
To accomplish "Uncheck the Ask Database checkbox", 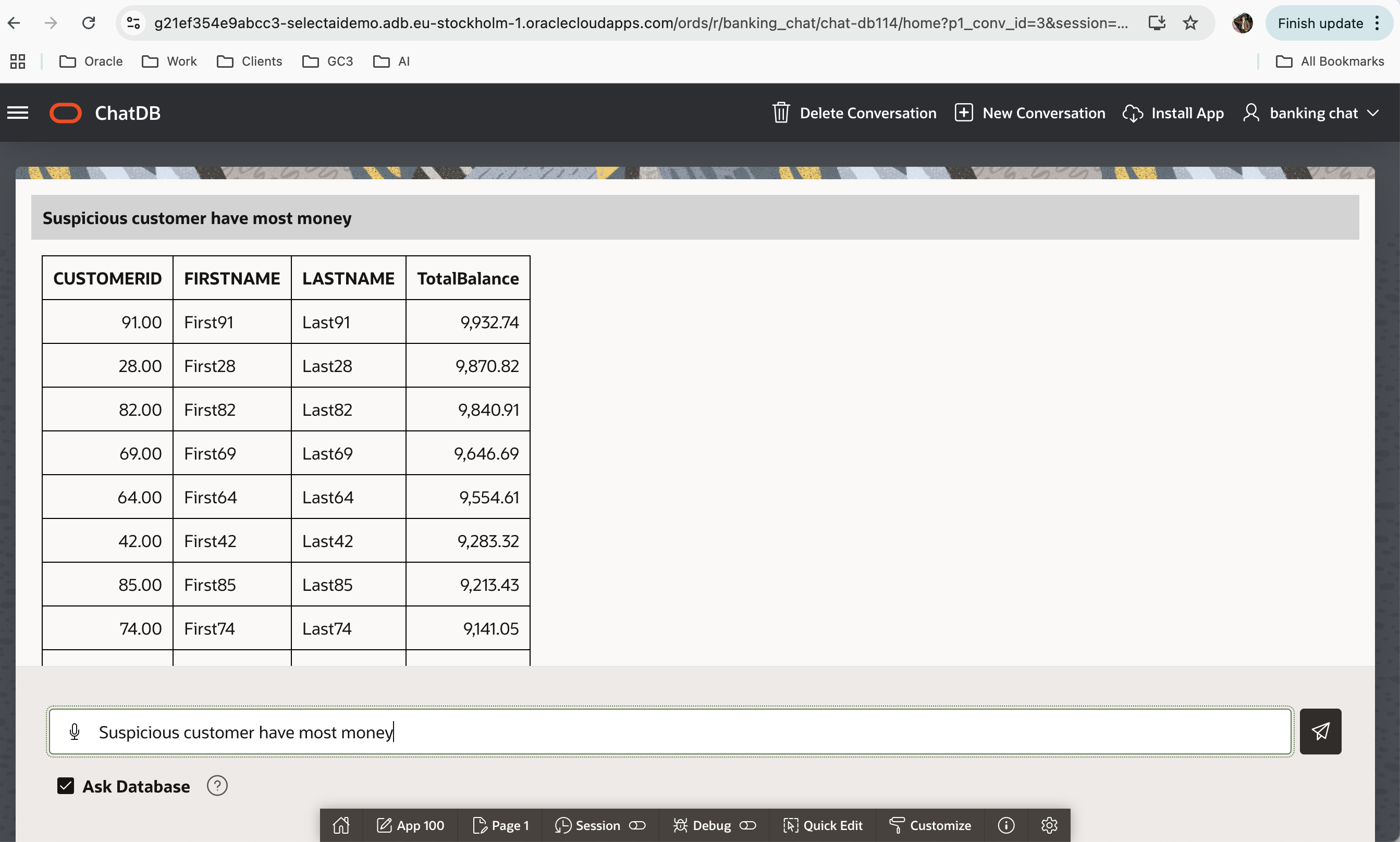I will tap(66, 786).
